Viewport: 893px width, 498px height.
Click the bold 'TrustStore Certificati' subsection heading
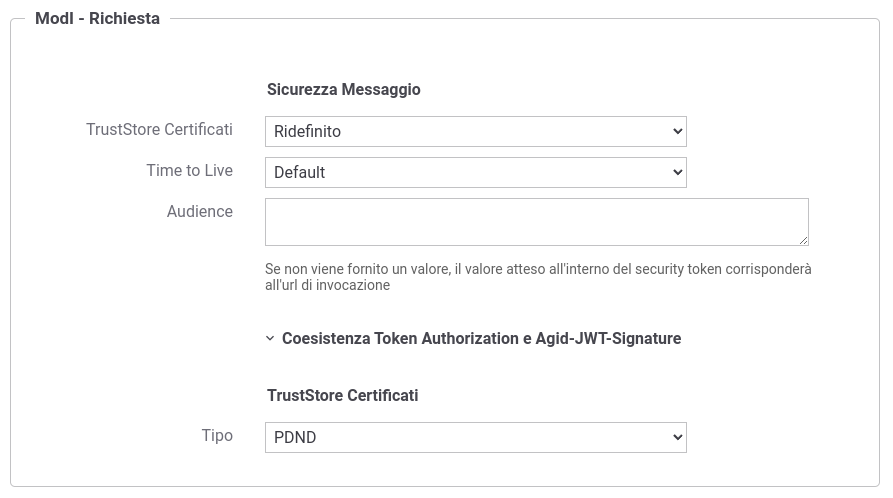click(343, 395)
